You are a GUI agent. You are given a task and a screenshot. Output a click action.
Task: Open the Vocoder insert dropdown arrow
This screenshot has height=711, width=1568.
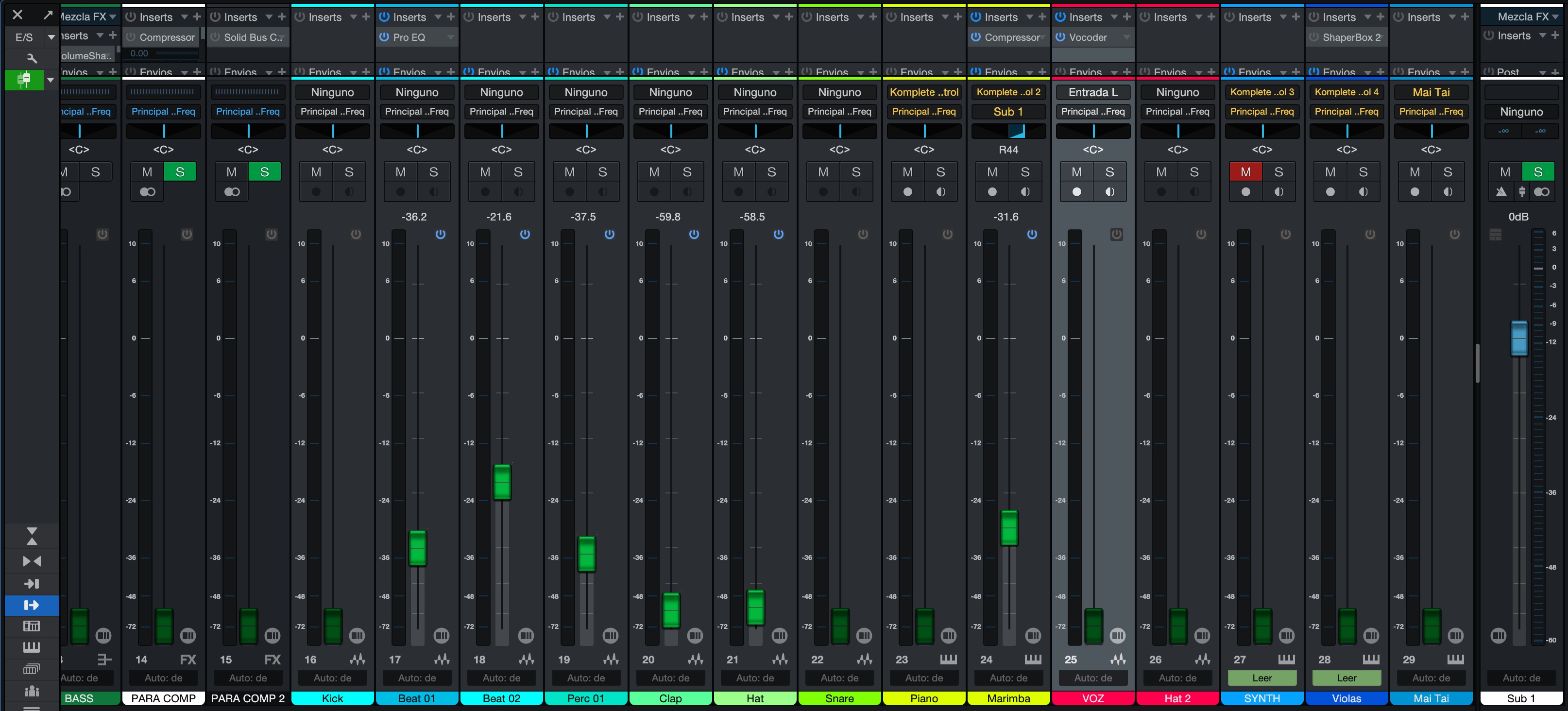pos(1126,37)
